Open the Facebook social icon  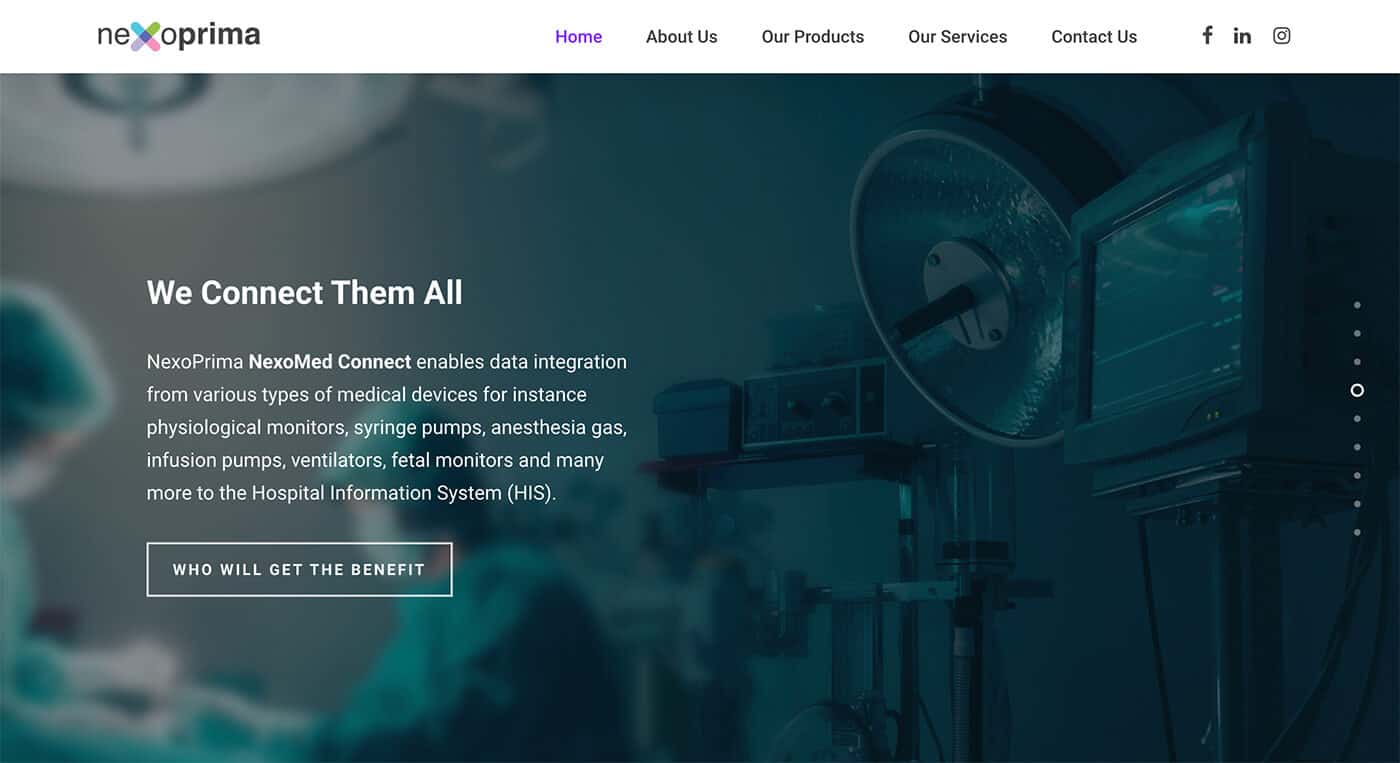[1207, 36]
